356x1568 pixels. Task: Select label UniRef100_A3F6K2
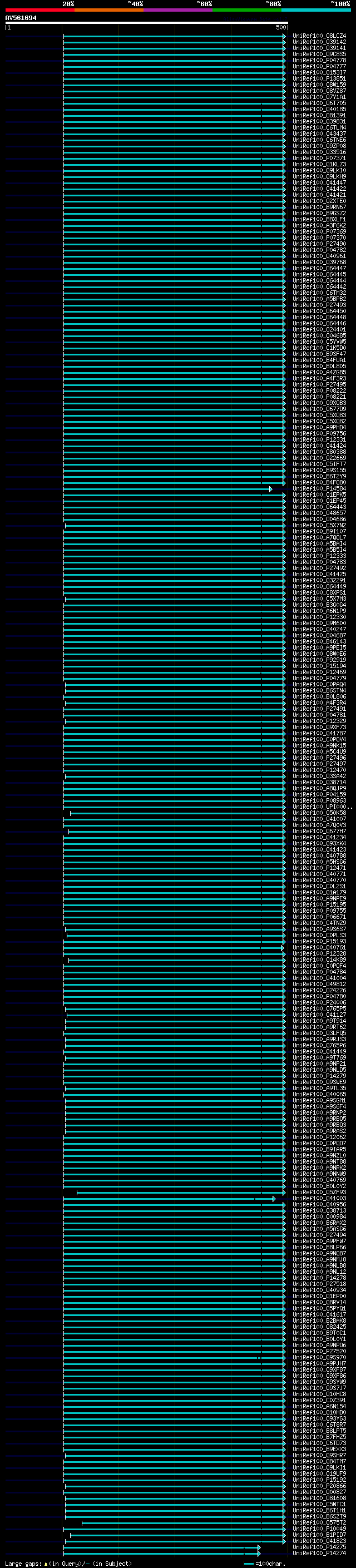319,226
